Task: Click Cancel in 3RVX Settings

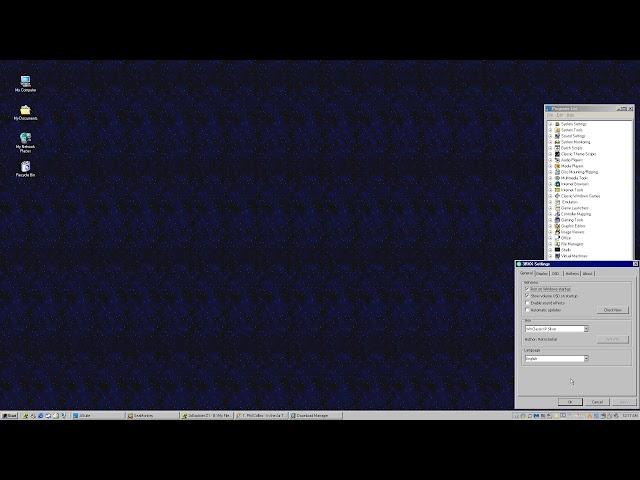Action: (x=597, y=402)
